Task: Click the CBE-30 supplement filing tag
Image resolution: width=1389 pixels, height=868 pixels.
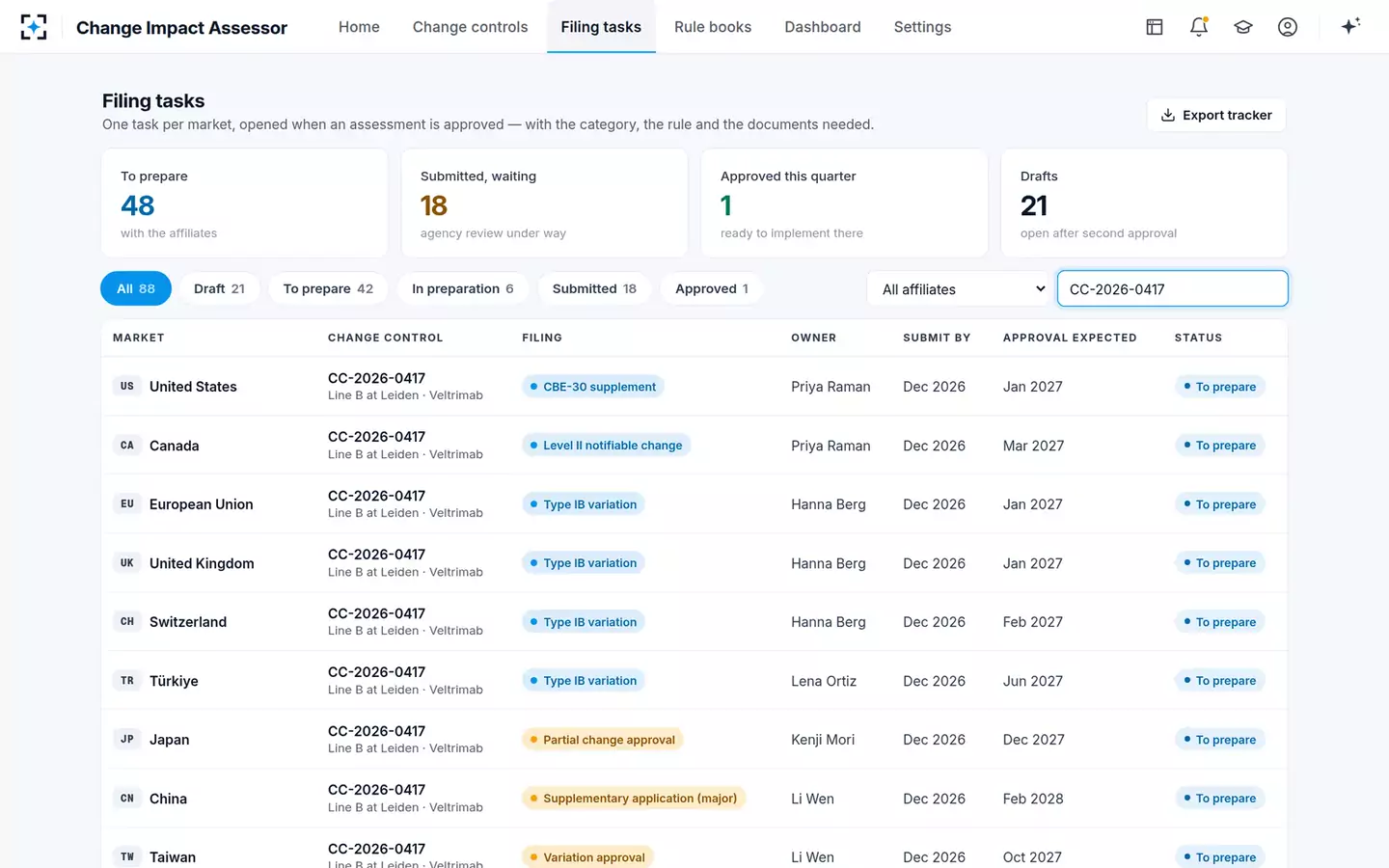Action: tap(593, 387)
